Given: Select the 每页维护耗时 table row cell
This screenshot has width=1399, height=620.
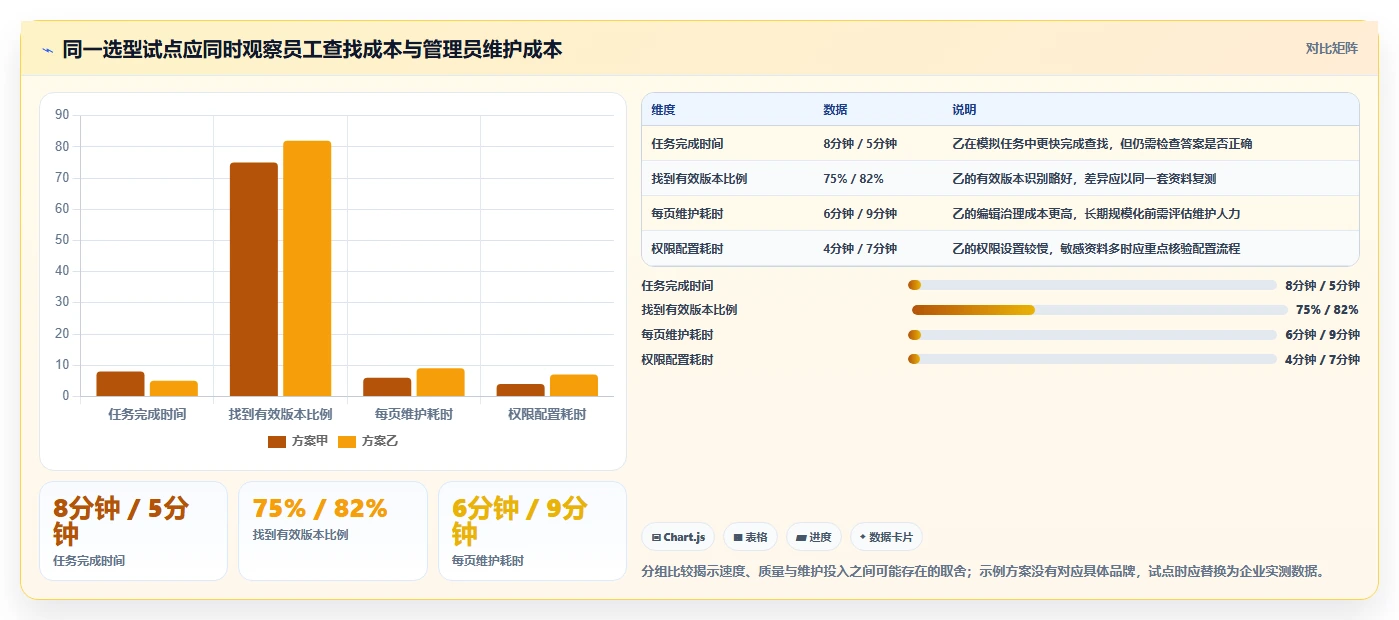Looking at the screenshot, I should click(x=727, y=214).
